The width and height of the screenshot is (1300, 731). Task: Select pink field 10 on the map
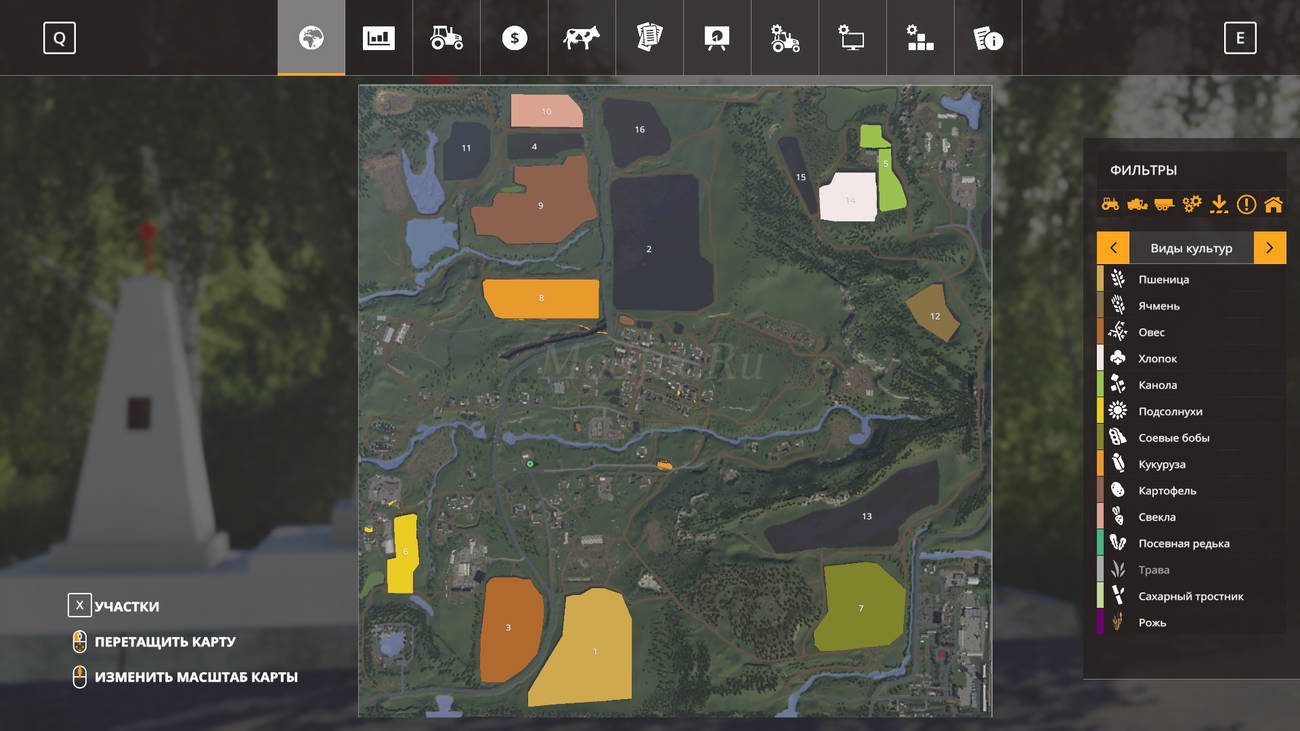point(544,111)
